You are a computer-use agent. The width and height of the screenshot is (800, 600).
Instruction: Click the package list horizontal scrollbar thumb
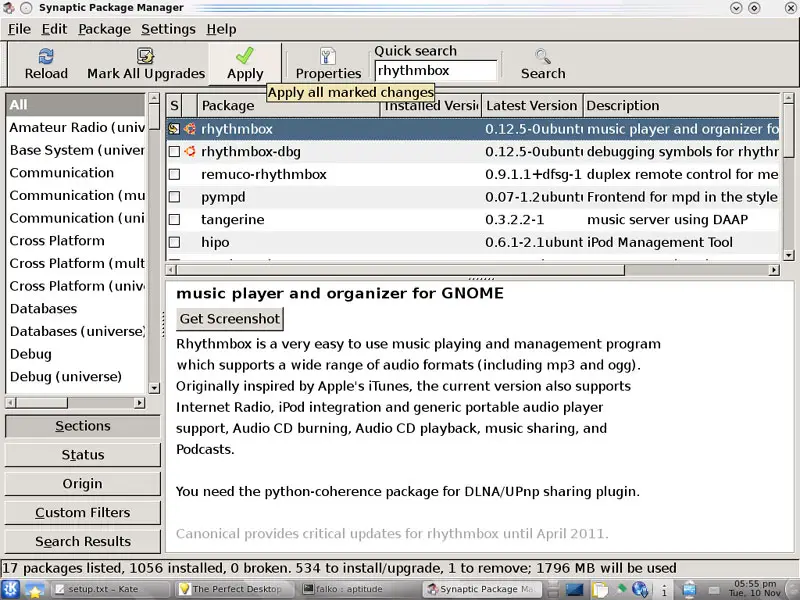(401, 270)
